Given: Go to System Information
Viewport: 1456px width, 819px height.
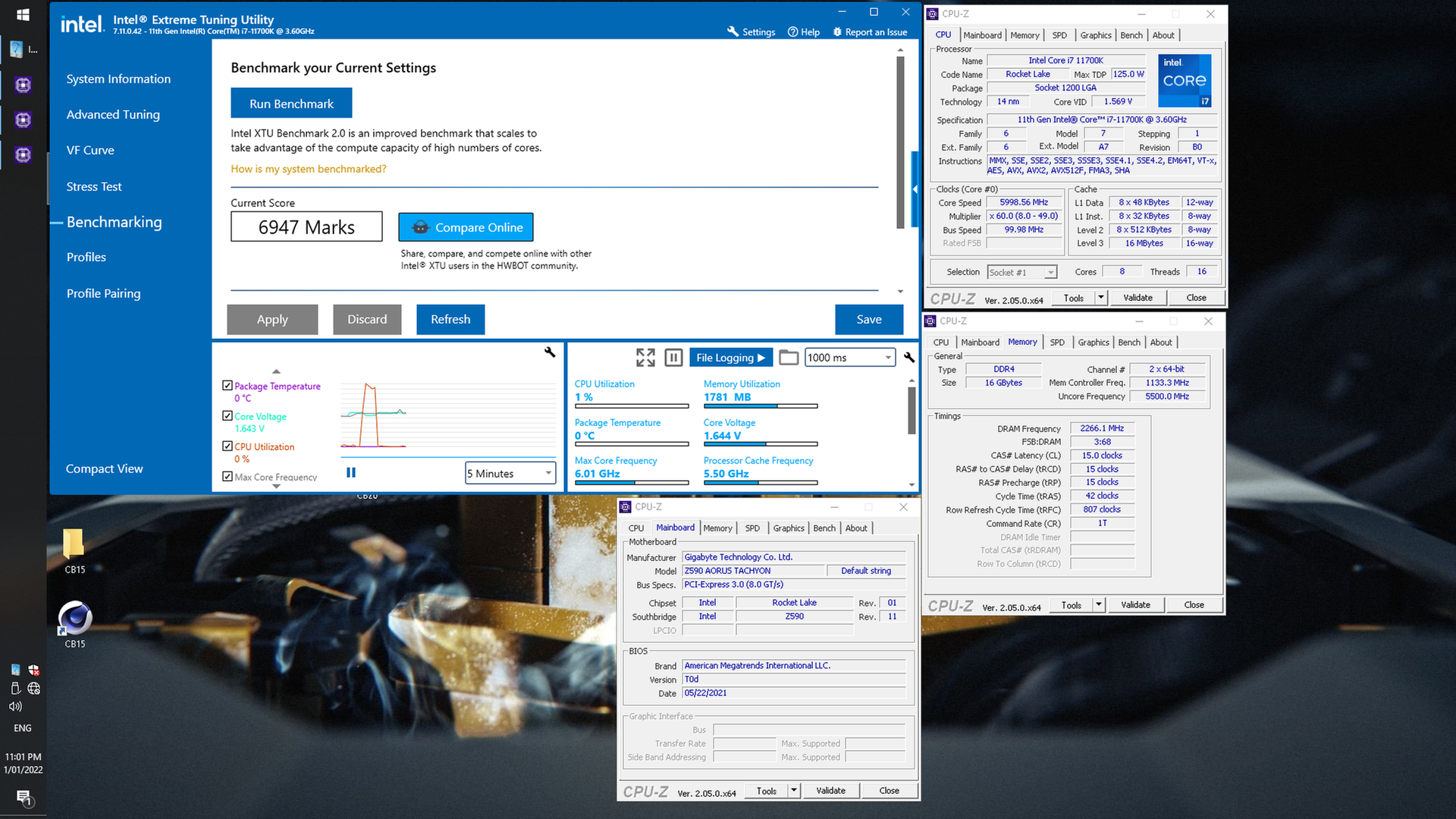Looking at the screenshot, I should click(x=118, y=79).
